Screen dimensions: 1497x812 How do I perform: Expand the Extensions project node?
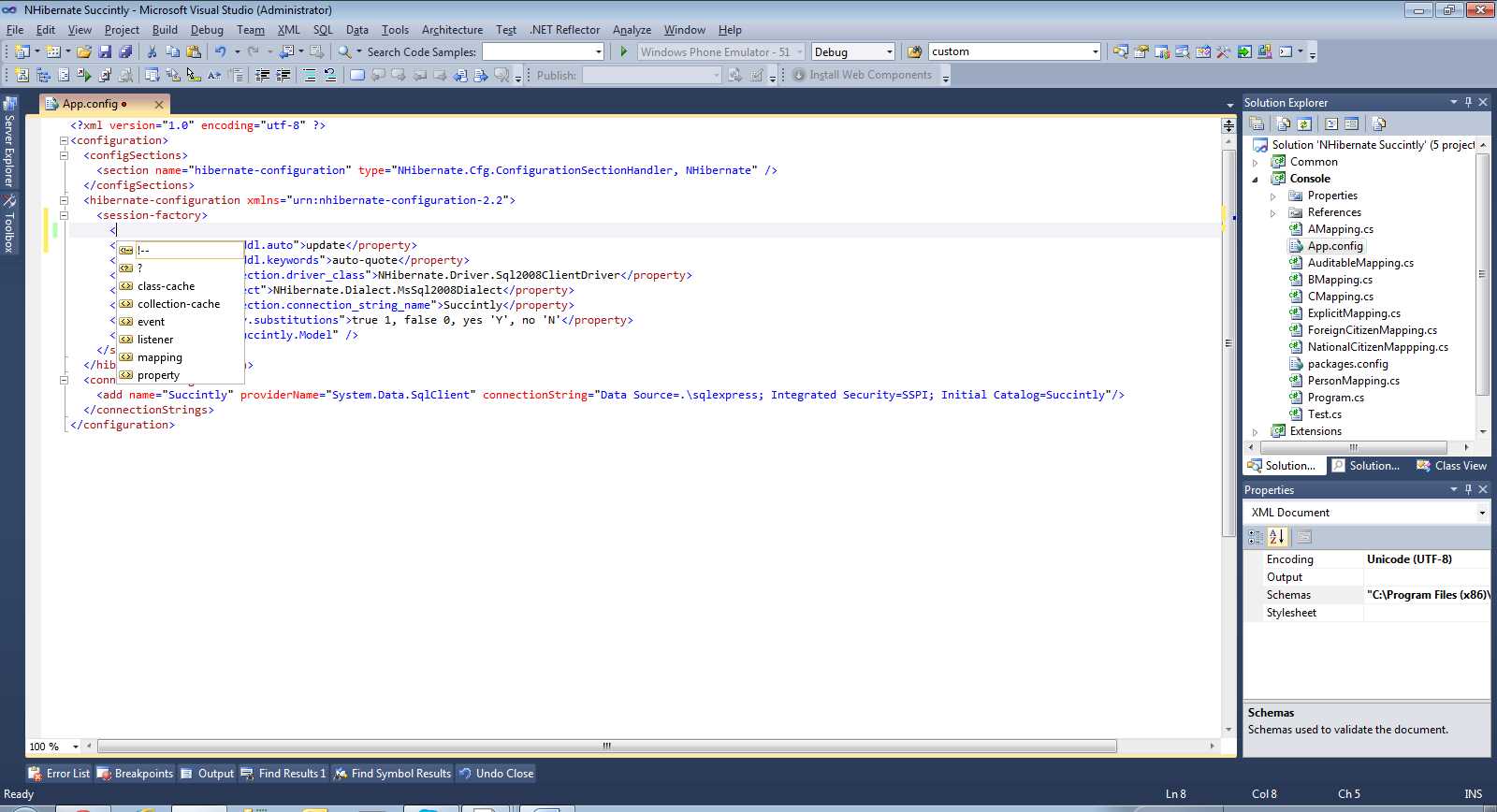(x=1256, y=431)
